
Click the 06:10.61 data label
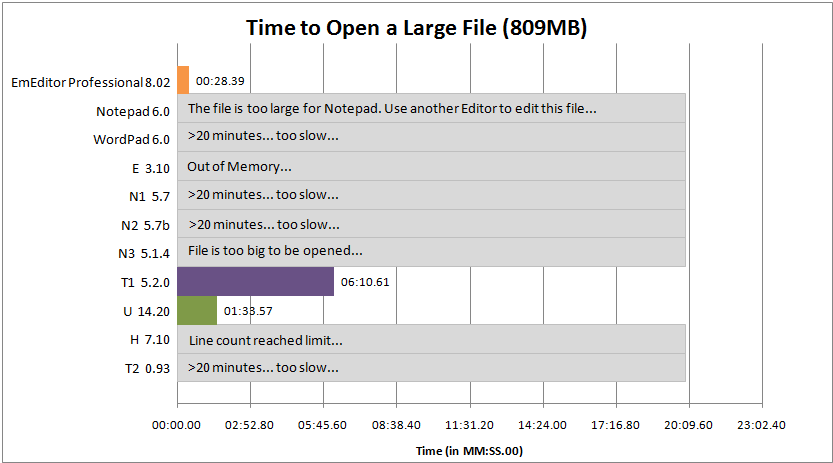[365, 282]
